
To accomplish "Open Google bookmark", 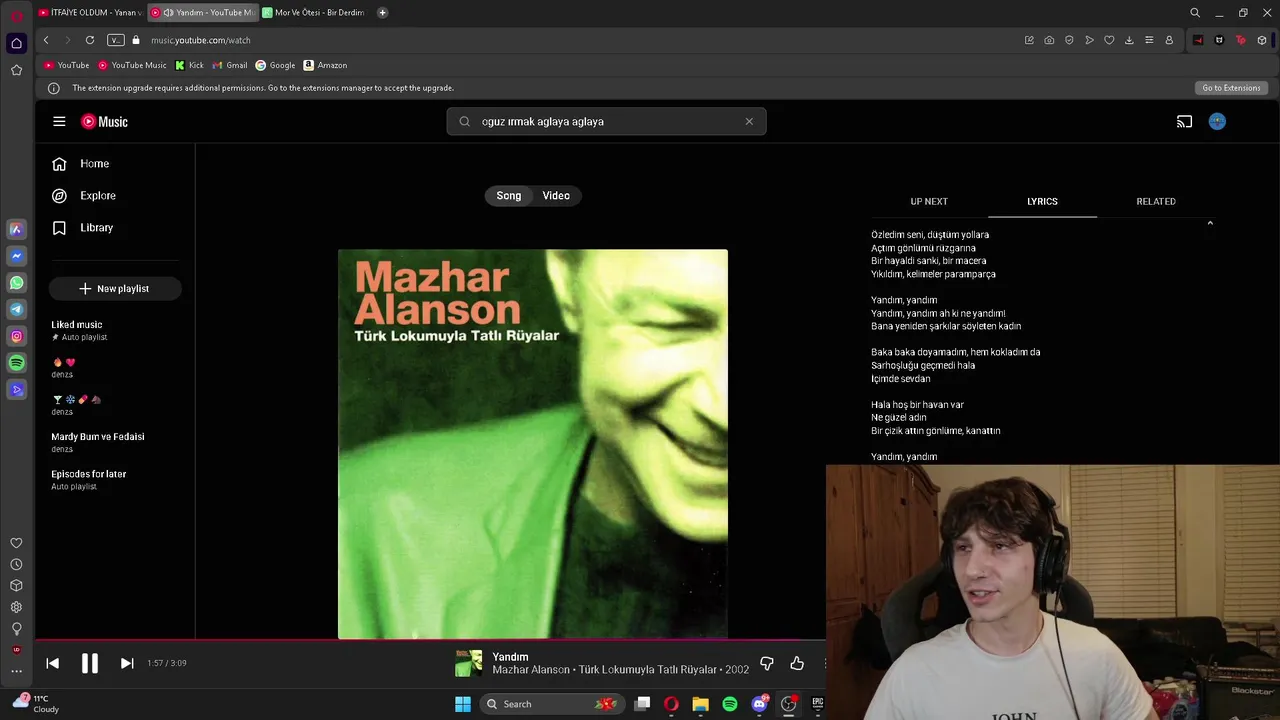I will click(x=275, y=65).
